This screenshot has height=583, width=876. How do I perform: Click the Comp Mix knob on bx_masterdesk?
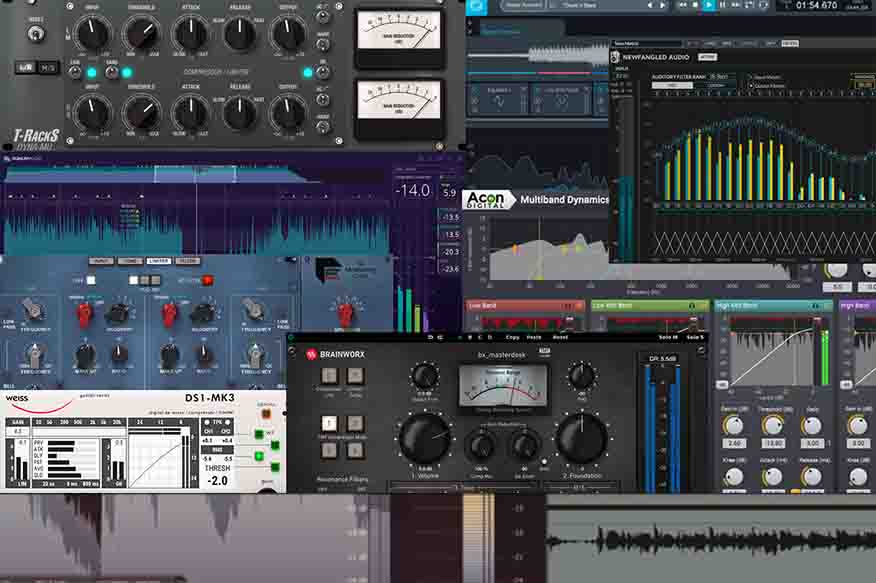pyautogui.click(x=480, y=446)
